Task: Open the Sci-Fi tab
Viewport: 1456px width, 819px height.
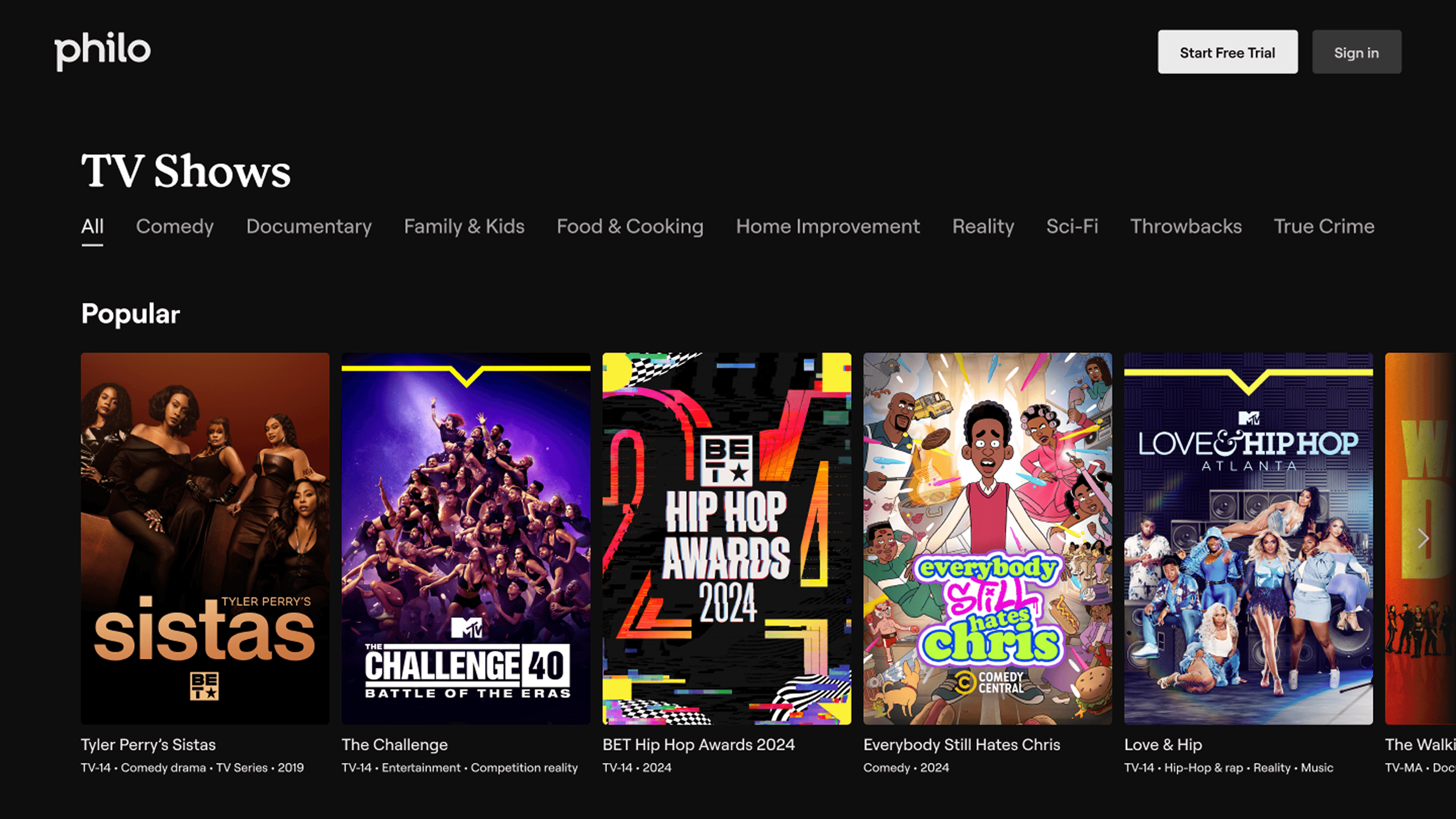Action: [1072, 227]
